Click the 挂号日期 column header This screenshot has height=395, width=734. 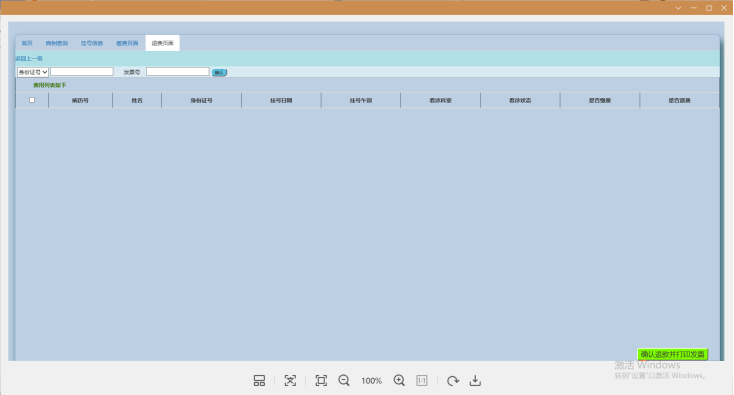tap(281, 101)
